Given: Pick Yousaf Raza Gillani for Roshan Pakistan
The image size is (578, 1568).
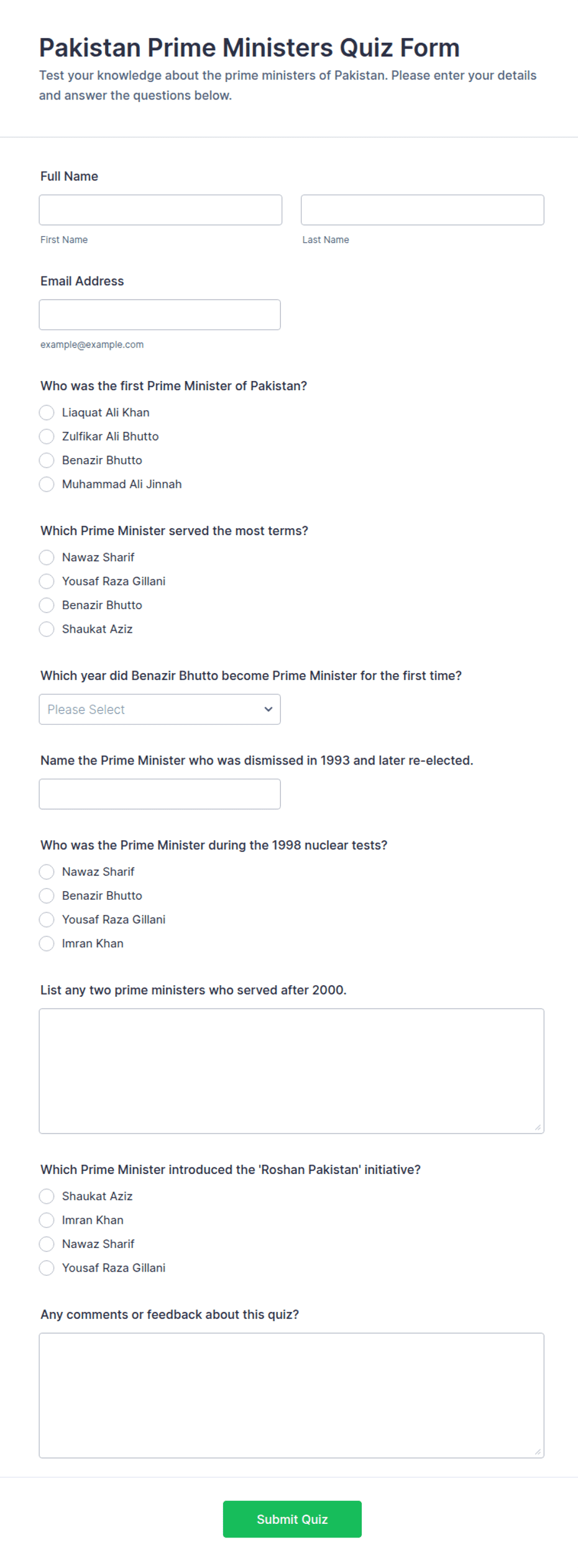Looking at the screenshot, I should click(x=47, y=1268).
